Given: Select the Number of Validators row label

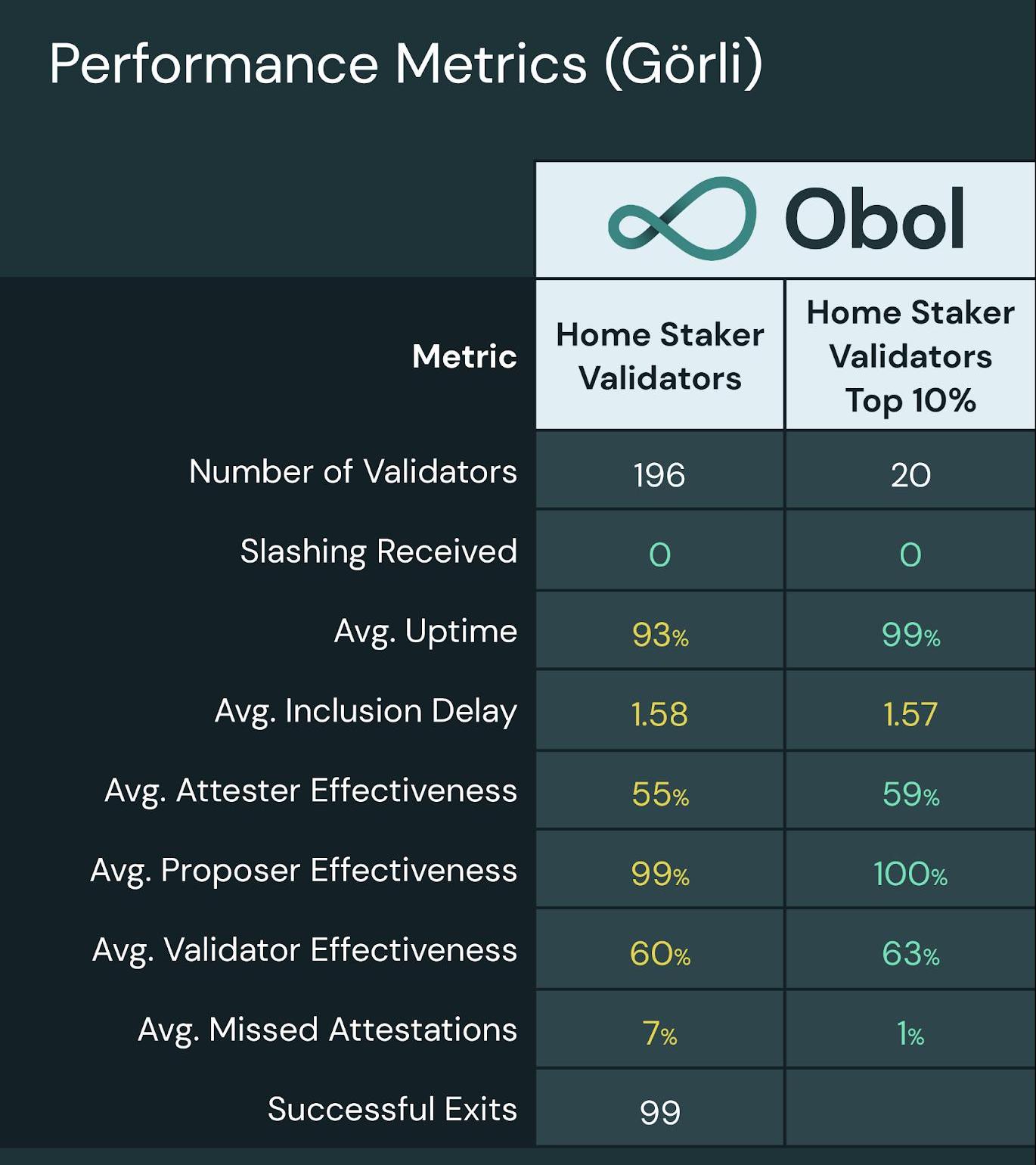Looking at the screenshot, I should (x=353, y=471).
